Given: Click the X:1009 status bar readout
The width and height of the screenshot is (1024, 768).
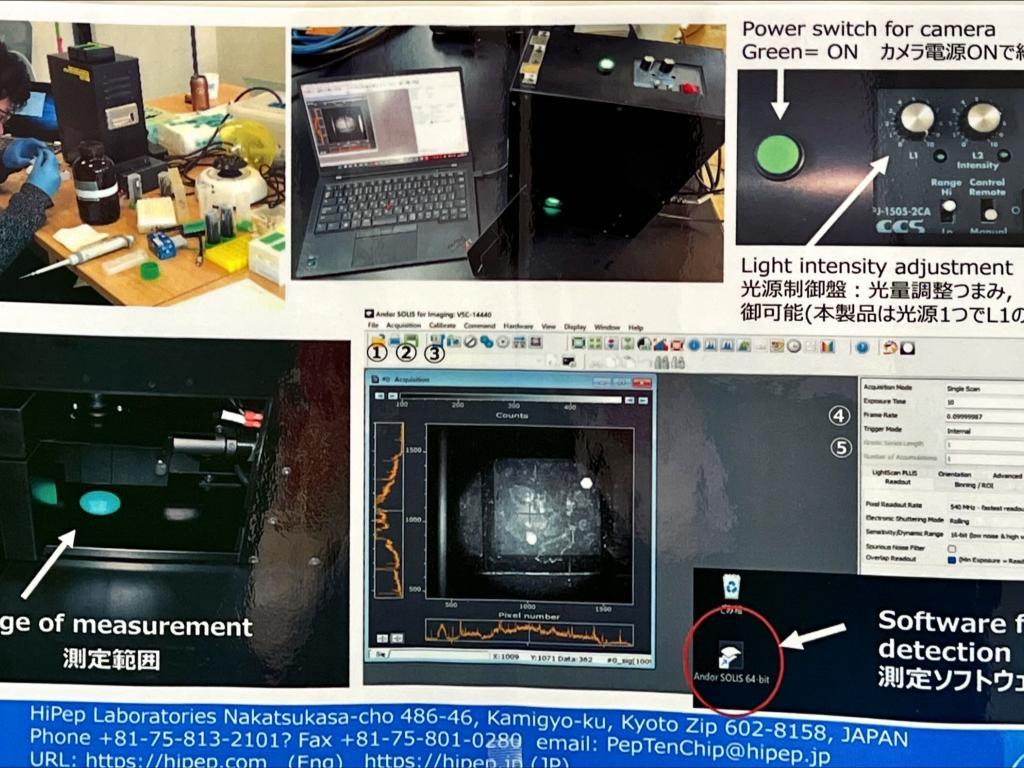Looking at the screenshot, I should [x=505, y=657].
